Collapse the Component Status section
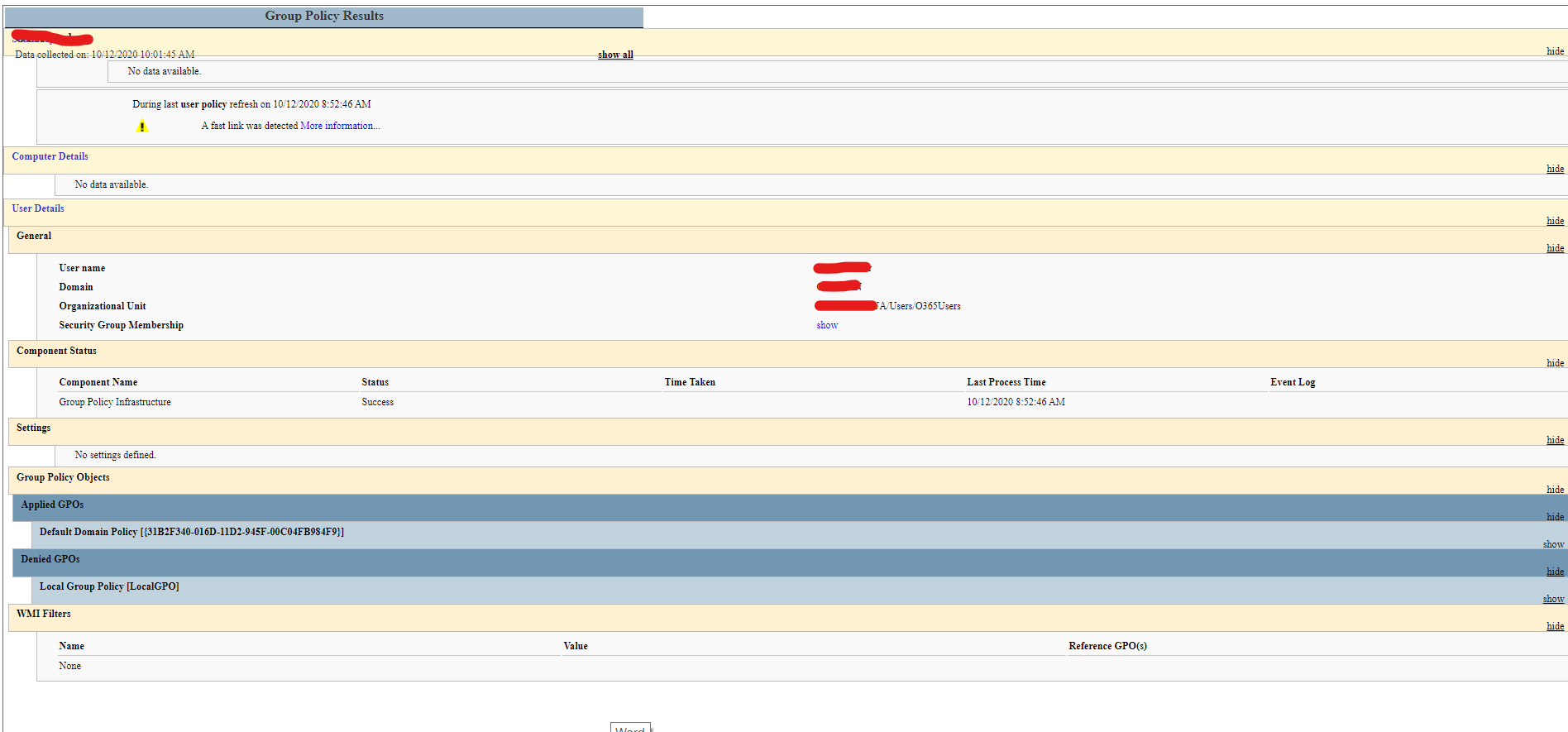 [x=1555, y=363]
